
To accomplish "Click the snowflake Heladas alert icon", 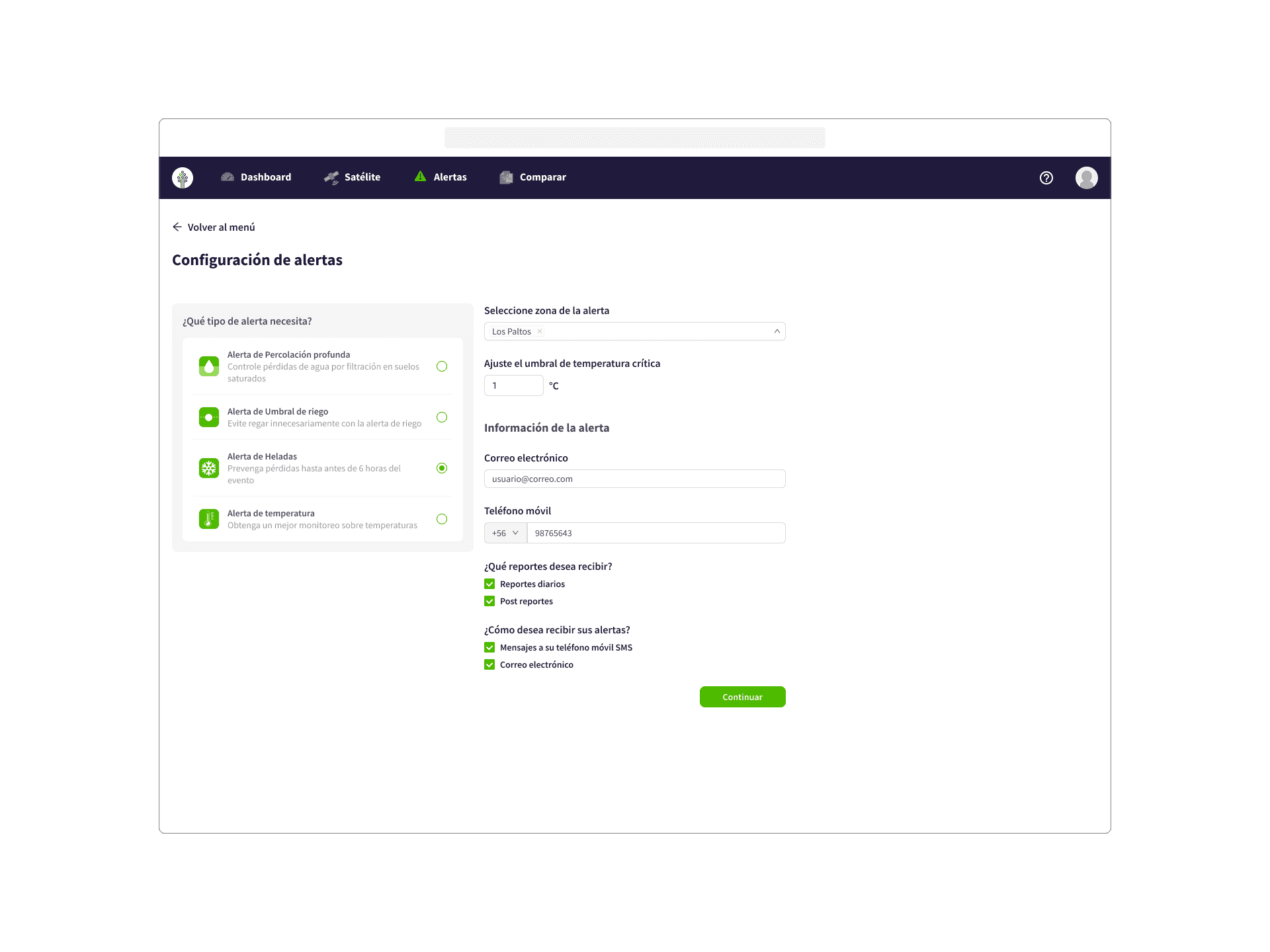I will click(209, 468).
